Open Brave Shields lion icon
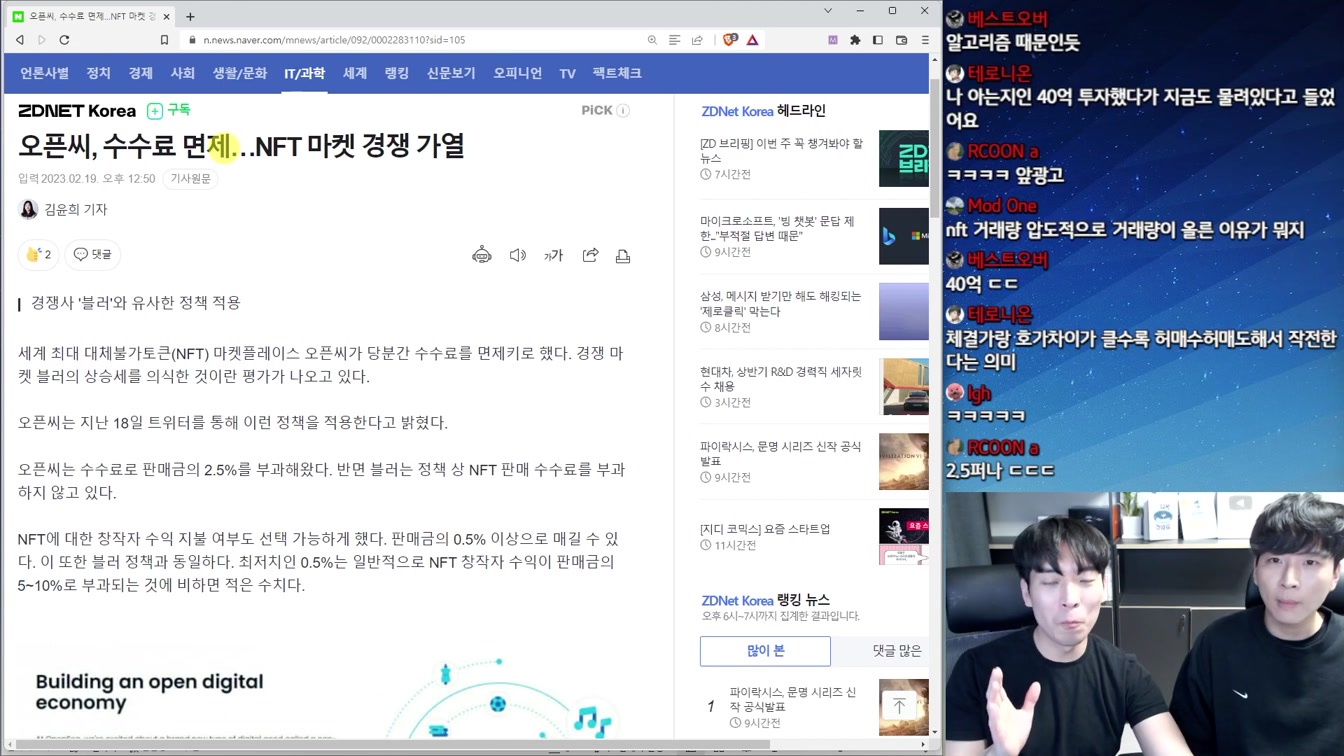The image size is (1344, 756). point(730,40)
